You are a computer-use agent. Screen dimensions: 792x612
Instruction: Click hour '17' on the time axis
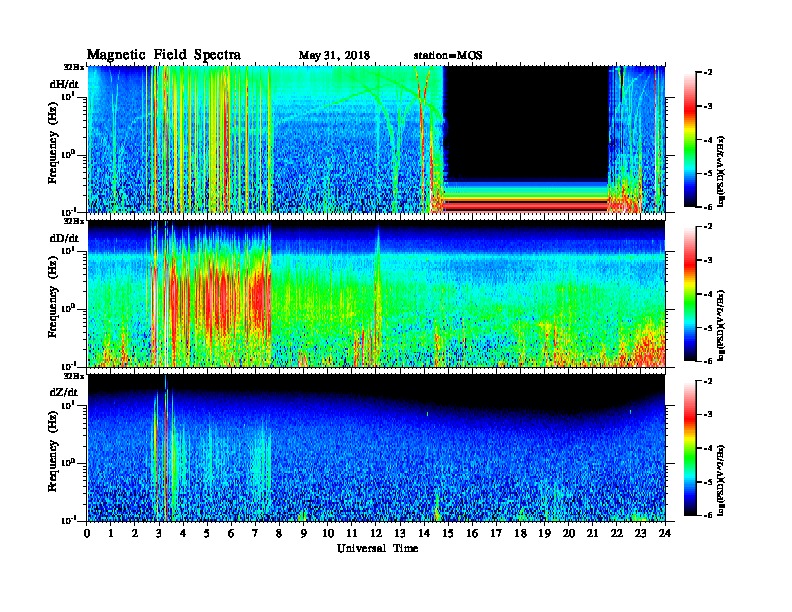point(497,533)
